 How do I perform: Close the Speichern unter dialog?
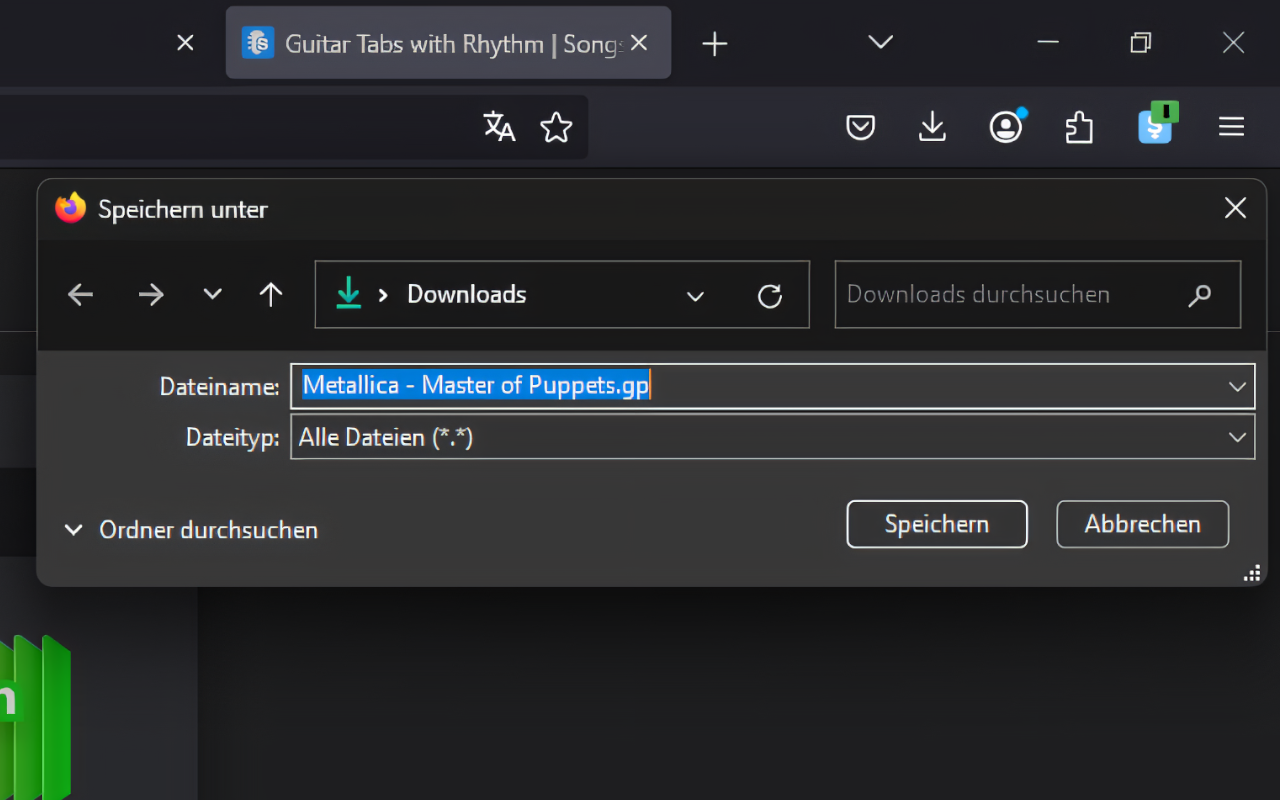coord(1236,208)
